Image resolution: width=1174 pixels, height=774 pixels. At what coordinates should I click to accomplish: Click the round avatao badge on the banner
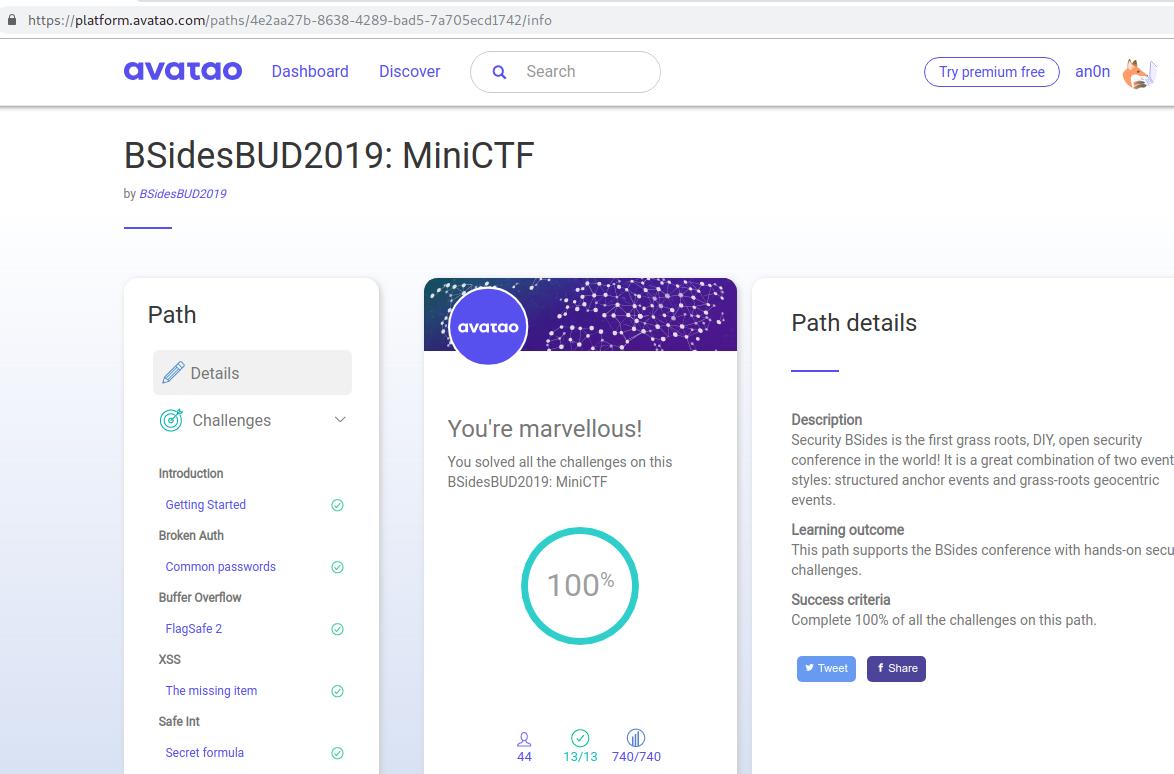click(488, 326)
